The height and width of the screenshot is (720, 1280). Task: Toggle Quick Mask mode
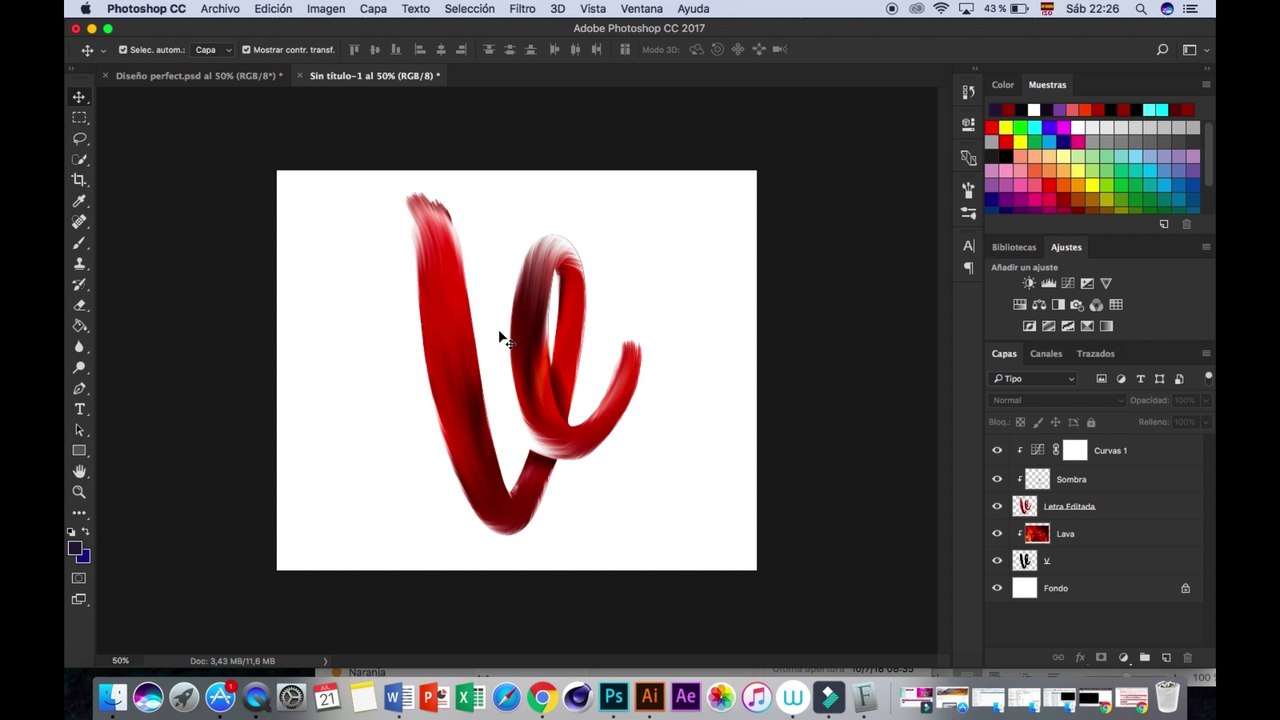coord(79,578)
